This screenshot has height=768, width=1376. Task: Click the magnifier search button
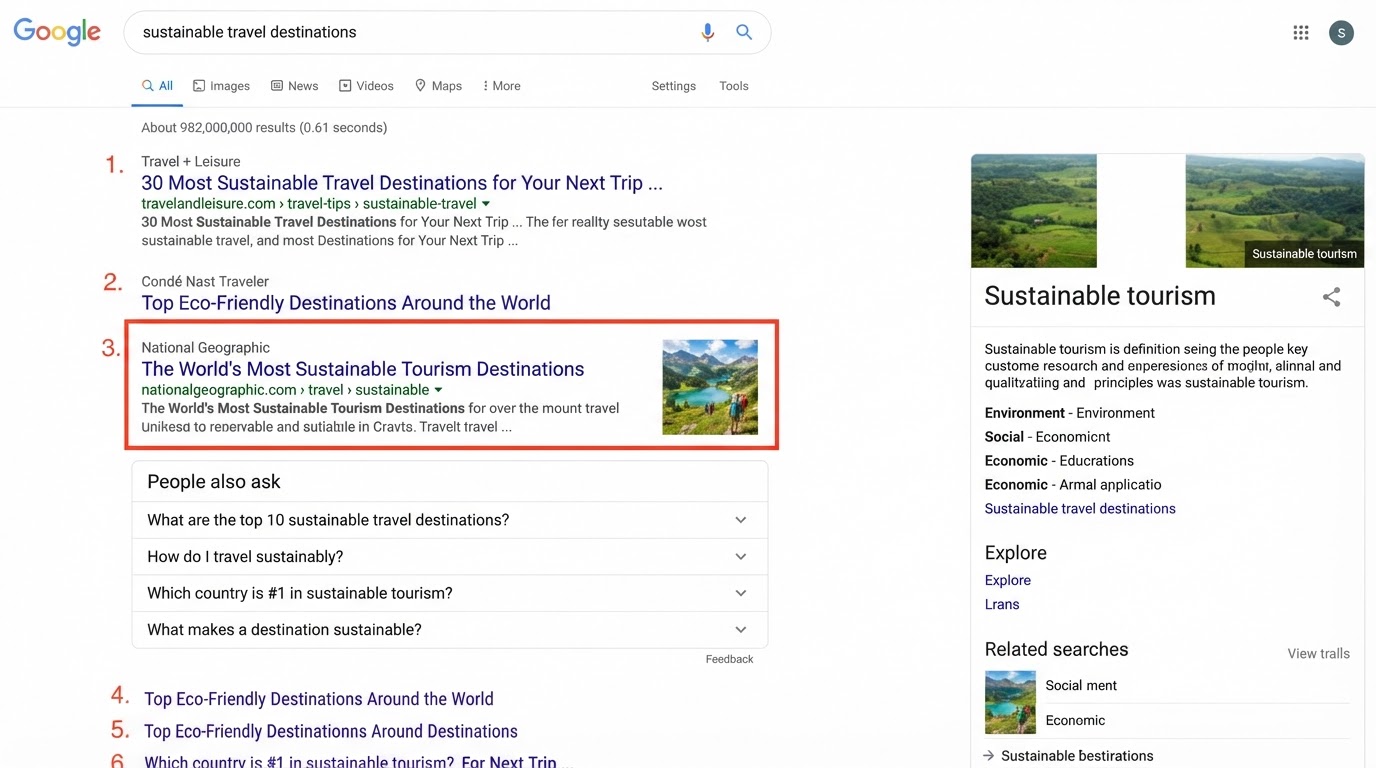(744, 32)
